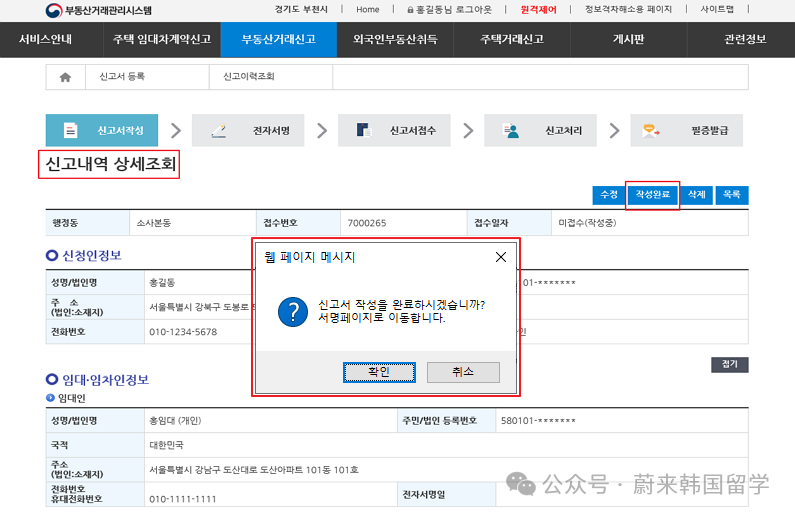Click the phone number 010-1234-5678

[x=183, y=332]
